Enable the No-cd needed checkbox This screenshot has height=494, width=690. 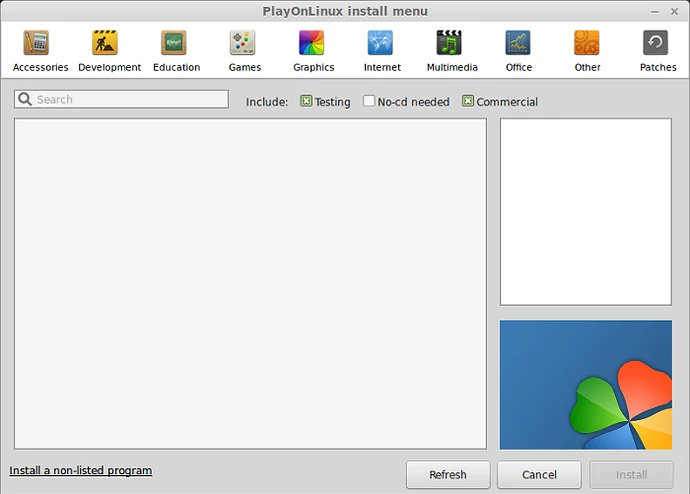[x=369, y=101]
